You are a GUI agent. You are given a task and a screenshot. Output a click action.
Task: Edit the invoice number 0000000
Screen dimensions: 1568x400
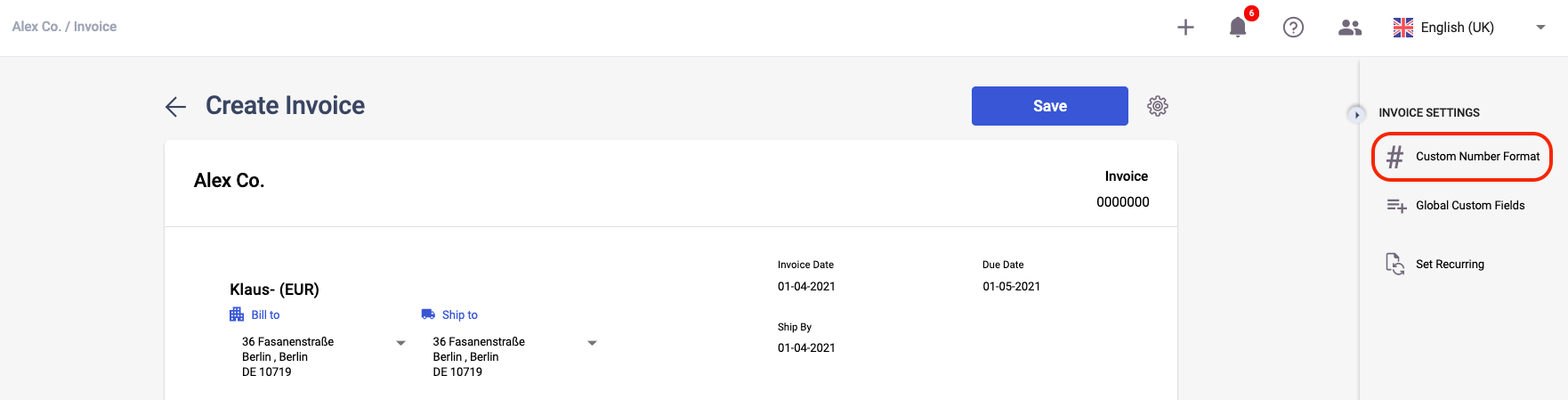point(1122,202)
